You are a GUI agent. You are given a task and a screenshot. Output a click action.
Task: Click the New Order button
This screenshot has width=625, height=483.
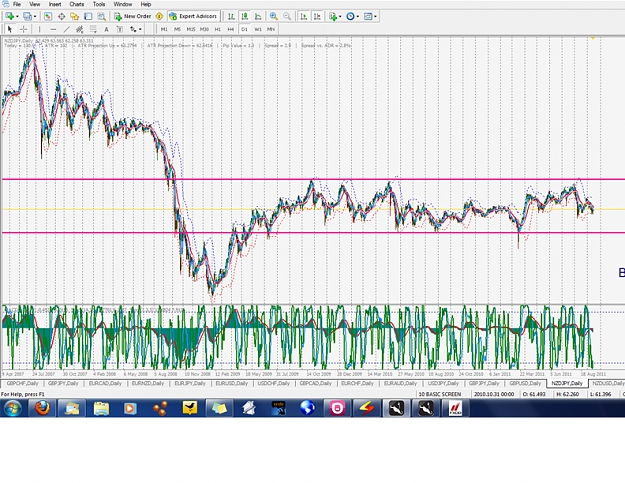[x=133, y=16]
